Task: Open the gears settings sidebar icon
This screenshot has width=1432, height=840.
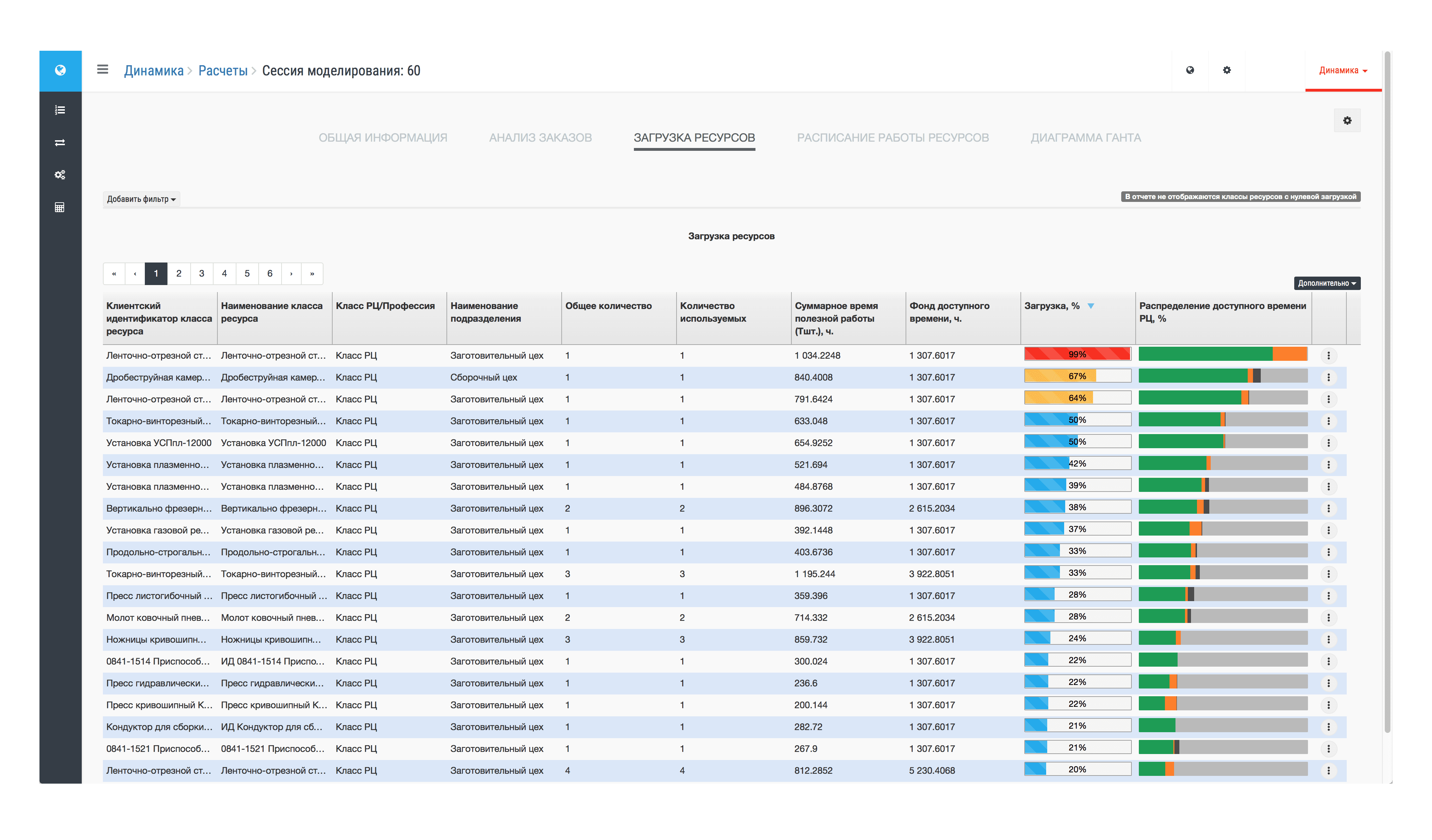Action: pos(60,174)
